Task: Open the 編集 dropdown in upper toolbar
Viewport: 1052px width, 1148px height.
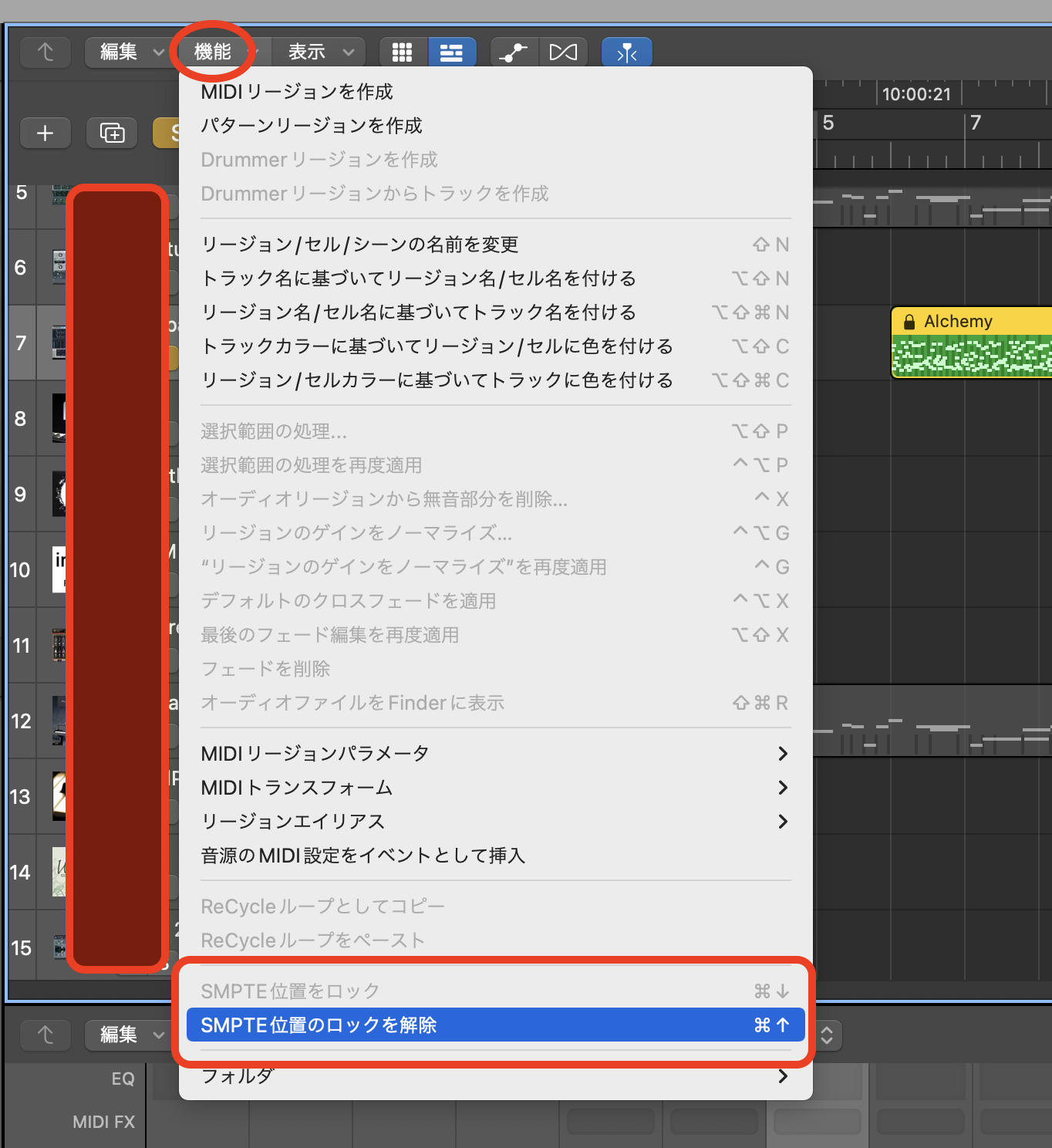Action: click(130, 52)
